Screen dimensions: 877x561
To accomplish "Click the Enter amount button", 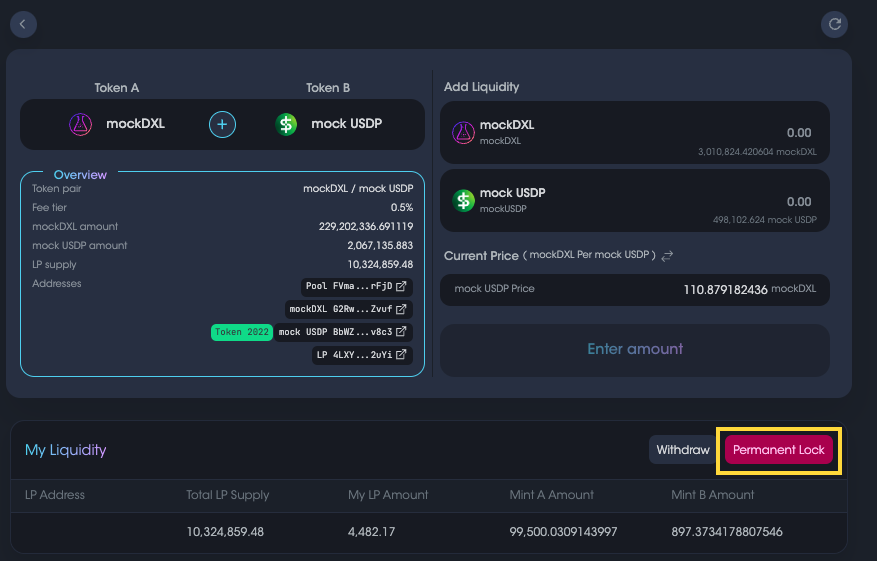I will (635, 350).
